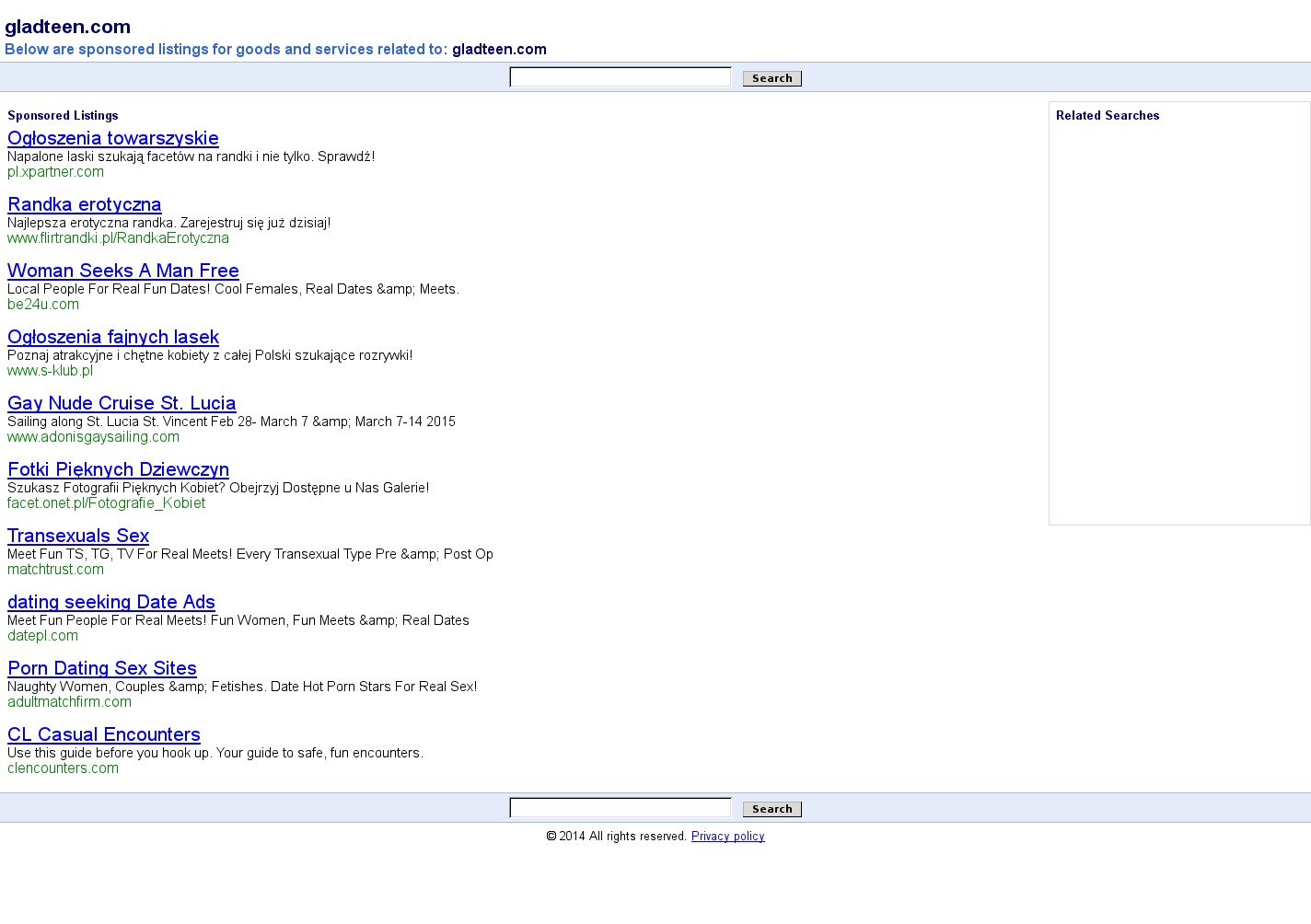
Task: Click the www.adonisgaysailing.com URL
Action: 93,437
